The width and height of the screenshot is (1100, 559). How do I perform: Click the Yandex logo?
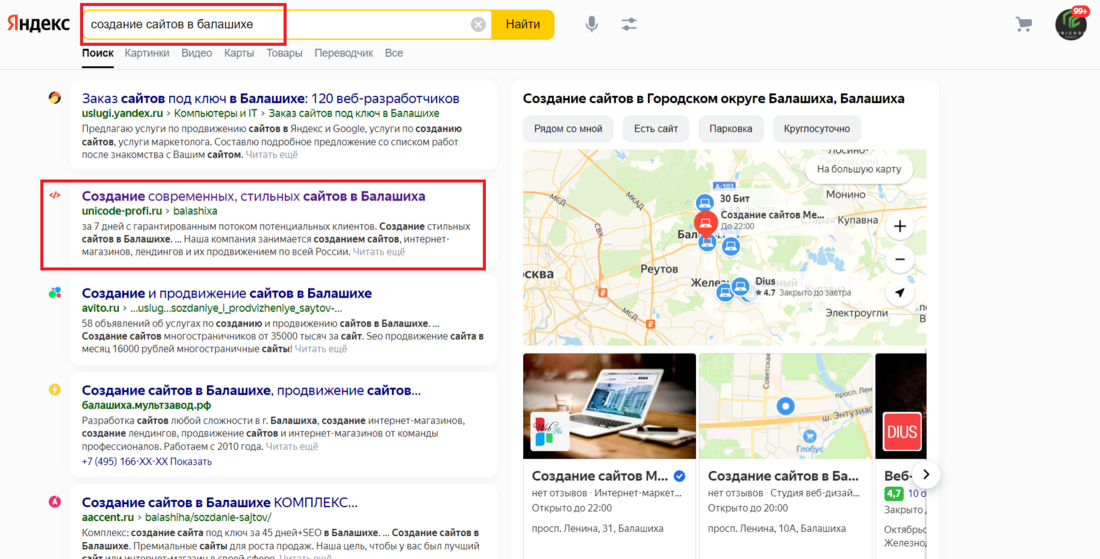(x=39, y=24)
